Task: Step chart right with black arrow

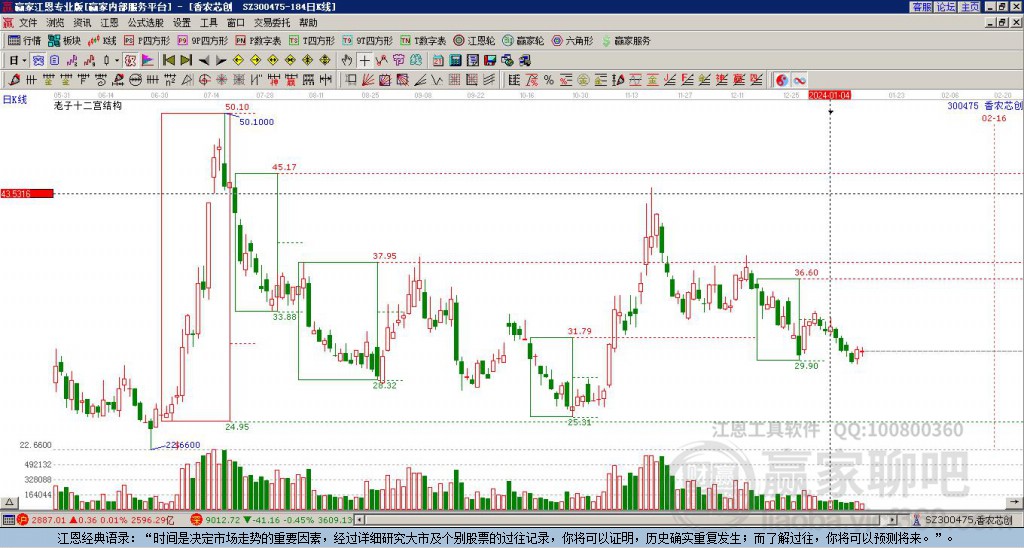Action: (221, 61)
